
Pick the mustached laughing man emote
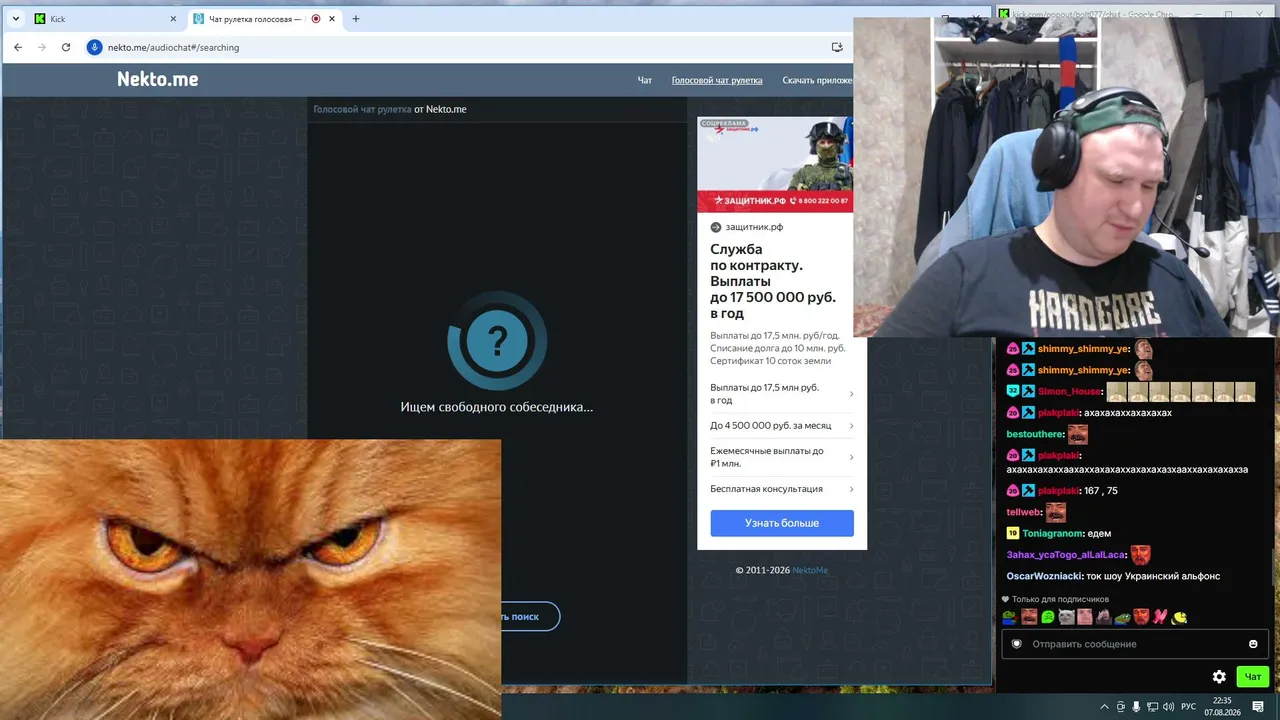click(x=1029, y=617)
